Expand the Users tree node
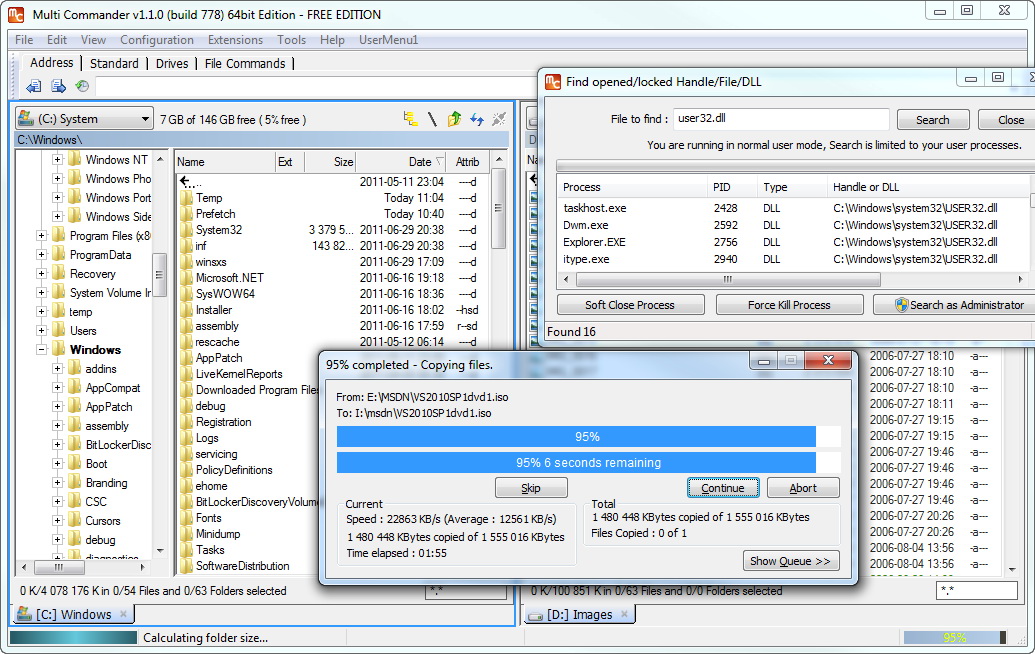The width and height of the screenshot is (1035, 654). click(x=42, y=331)
